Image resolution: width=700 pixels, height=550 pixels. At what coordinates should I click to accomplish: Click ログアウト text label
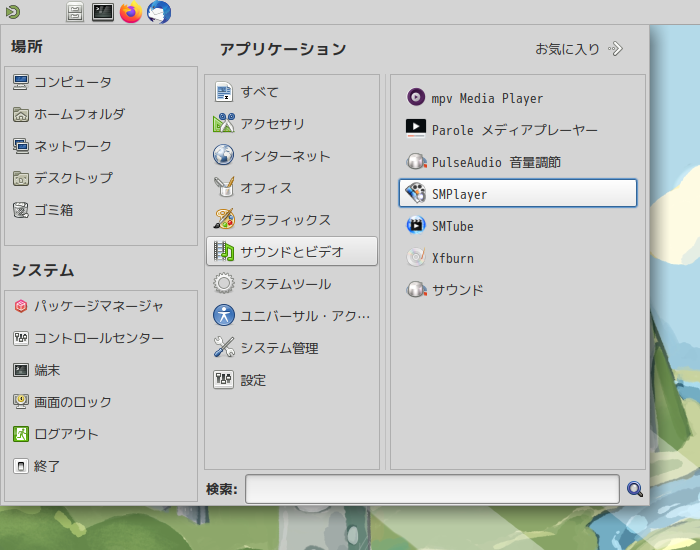[67, 434]
